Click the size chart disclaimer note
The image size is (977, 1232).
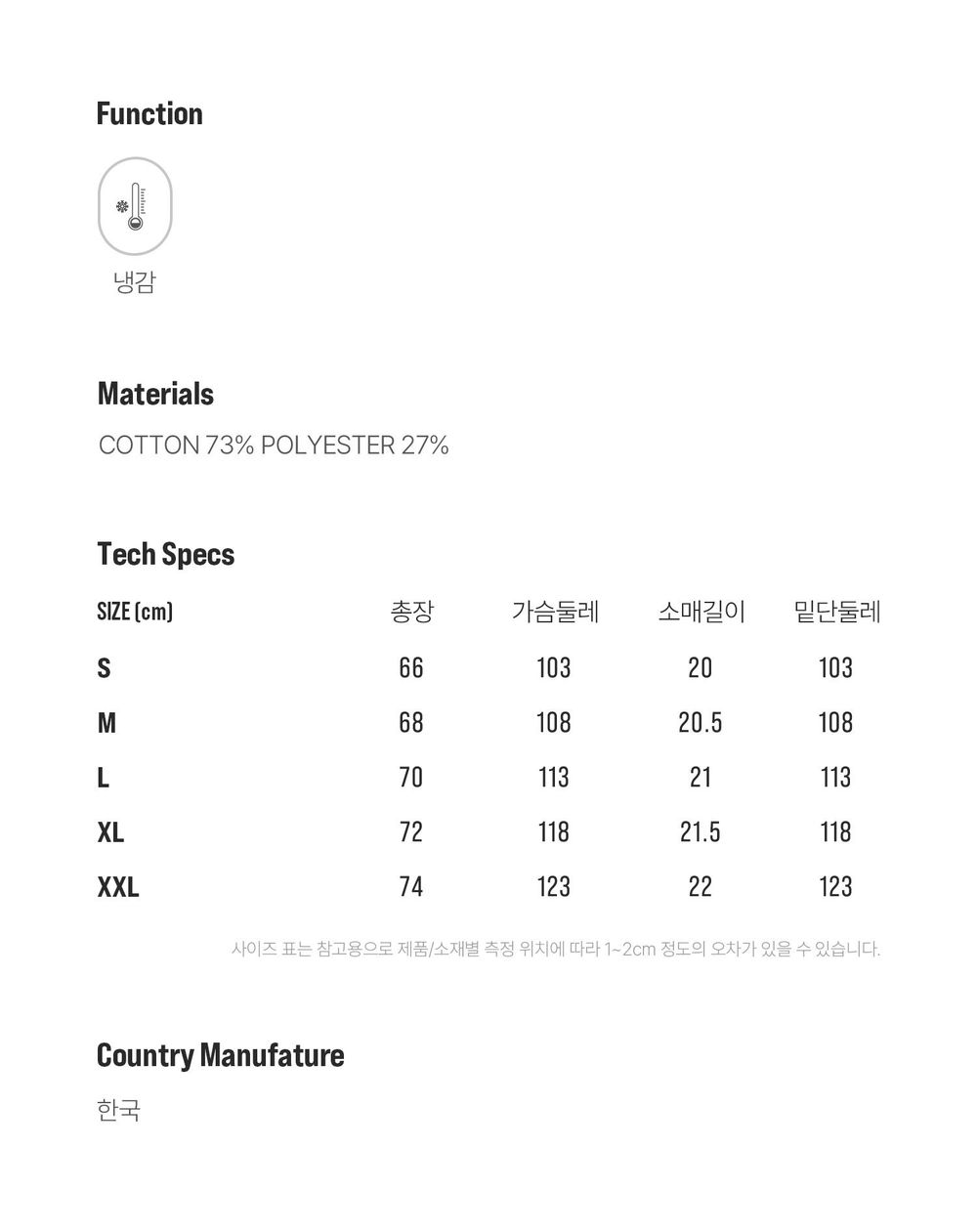[556, 949]
